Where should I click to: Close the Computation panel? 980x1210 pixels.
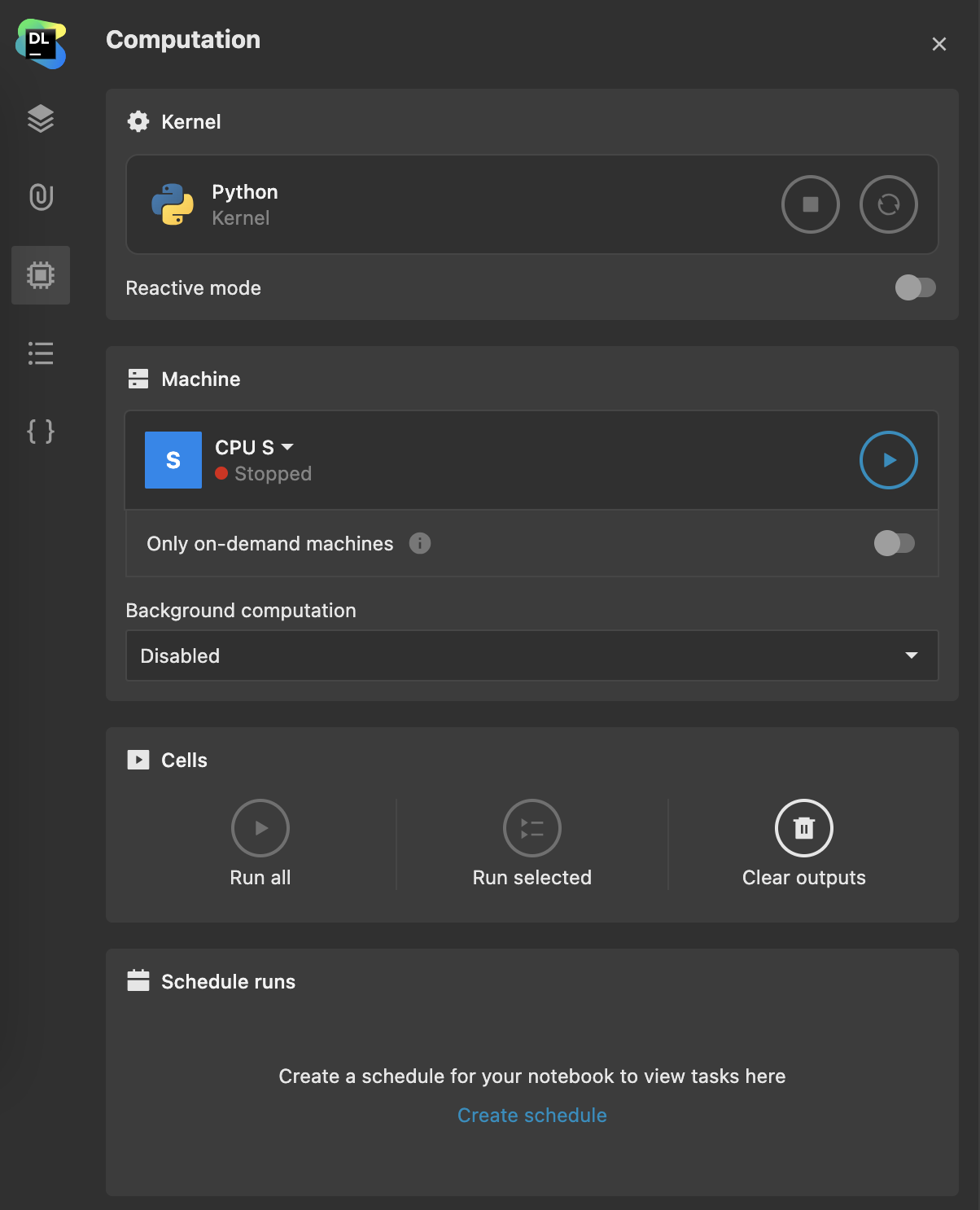click(938, 44)
